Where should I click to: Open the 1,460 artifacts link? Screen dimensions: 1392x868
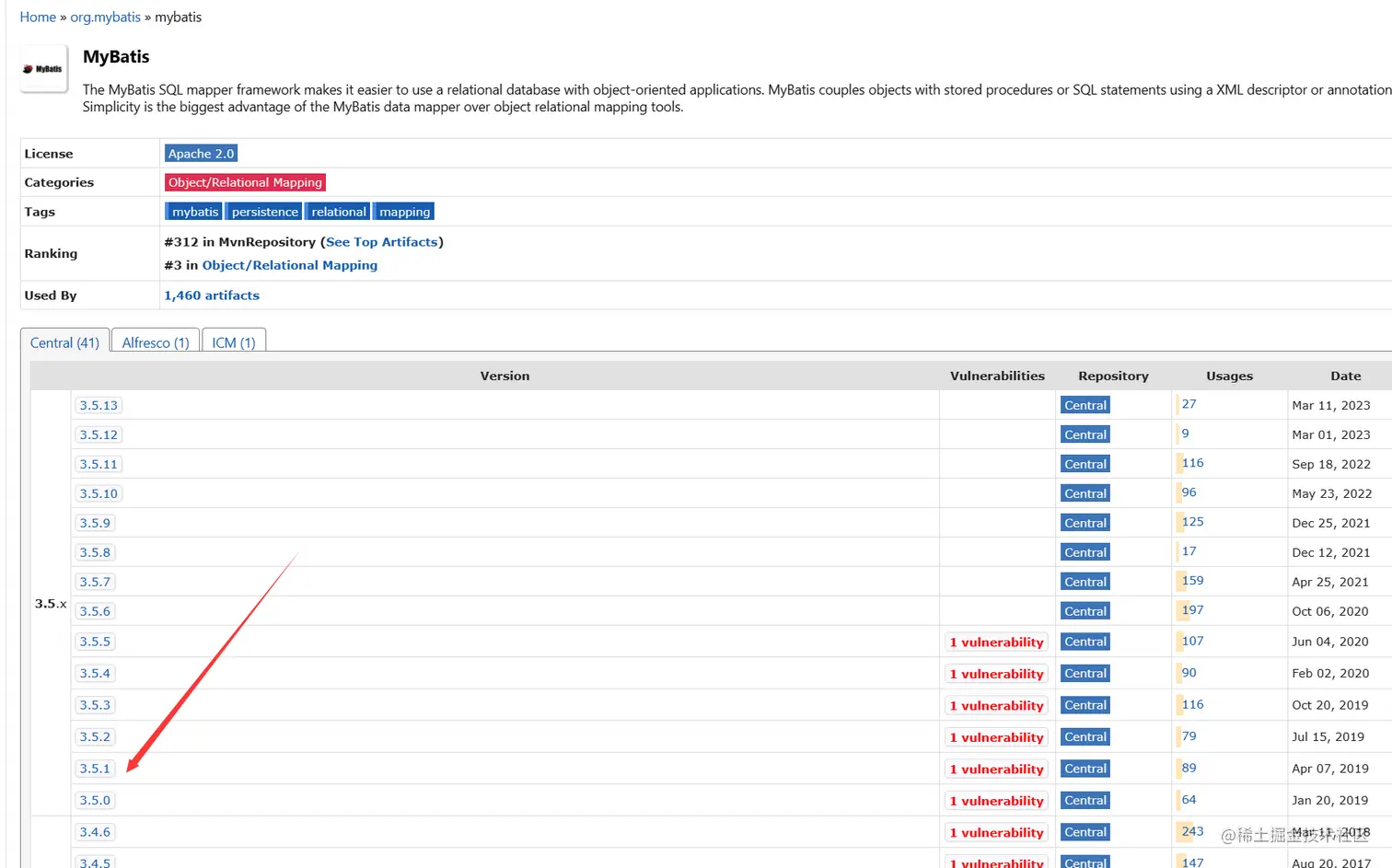point(212,295)
